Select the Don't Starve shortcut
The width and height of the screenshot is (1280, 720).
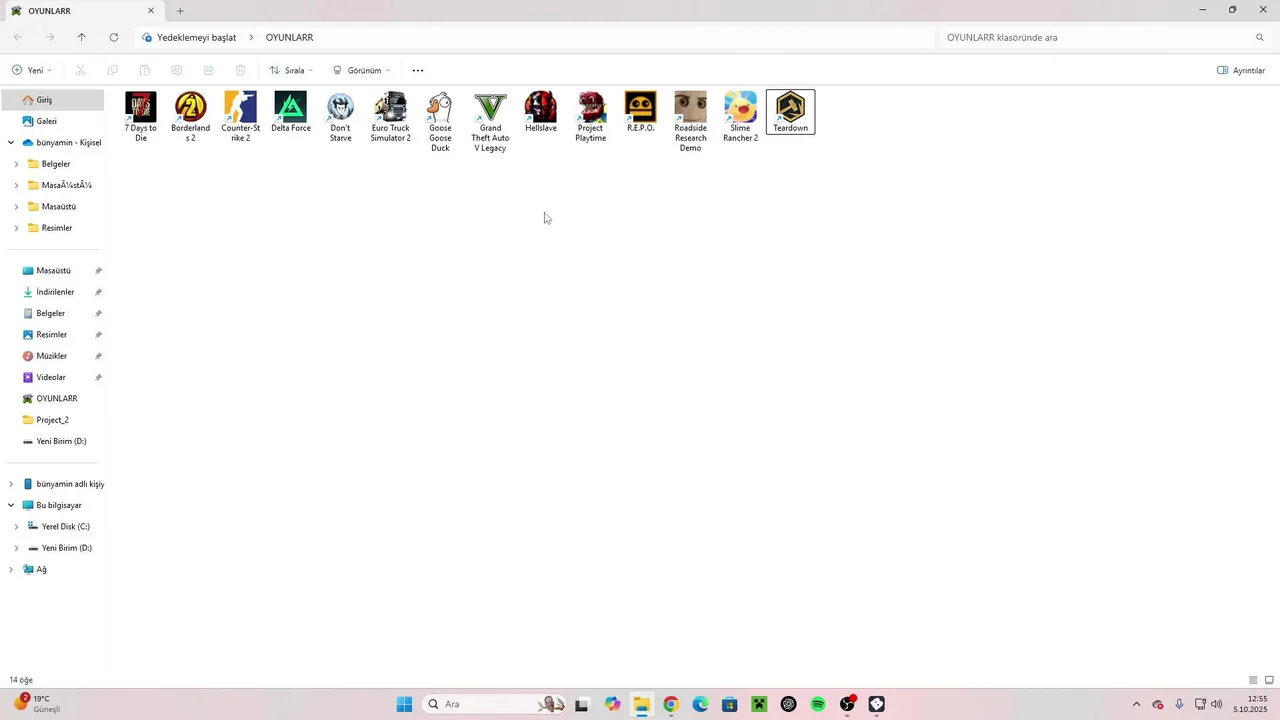pyautogui.click(x=340, y=117)
